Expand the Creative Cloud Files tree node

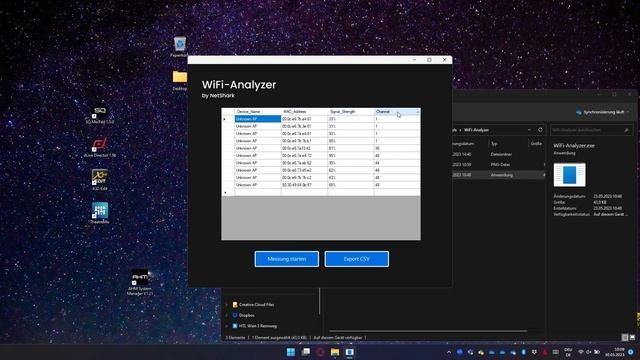[227, 304]
